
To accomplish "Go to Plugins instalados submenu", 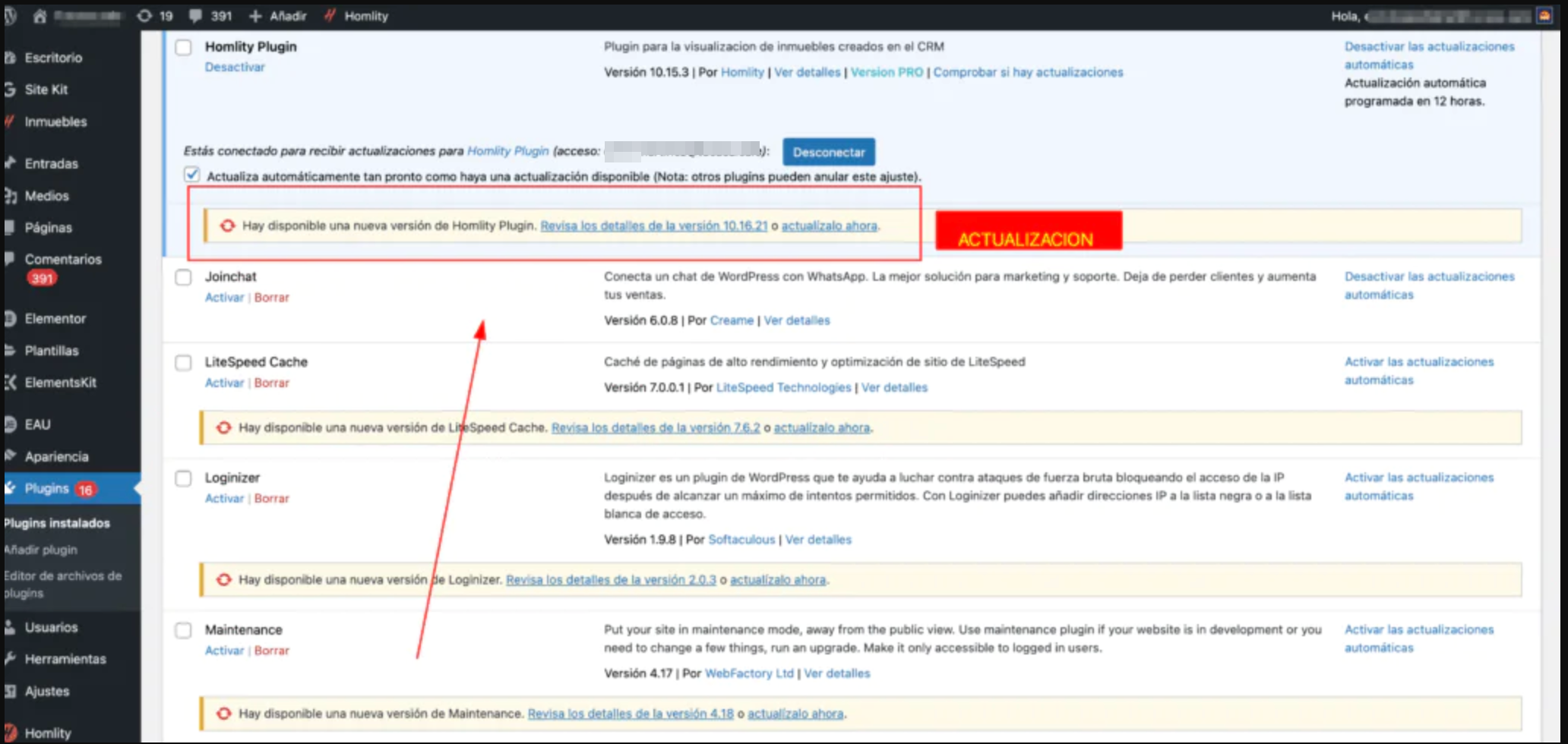I will (x=56, y=523).
